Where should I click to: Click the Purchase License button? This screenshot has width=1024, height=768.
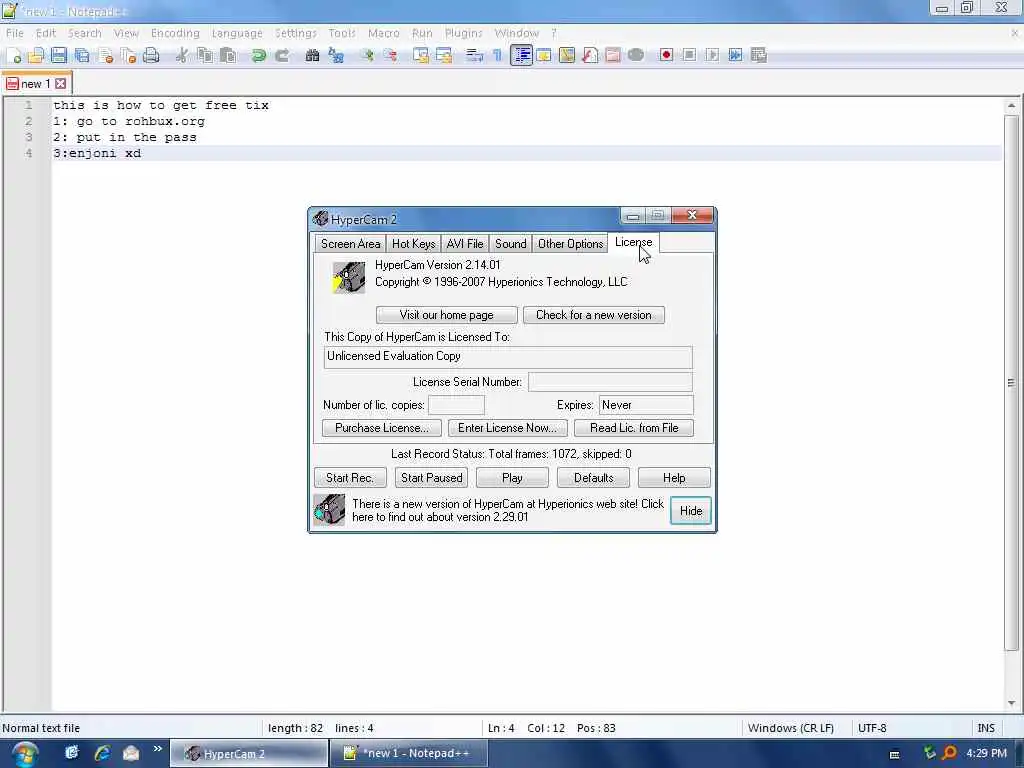[382, 428]
